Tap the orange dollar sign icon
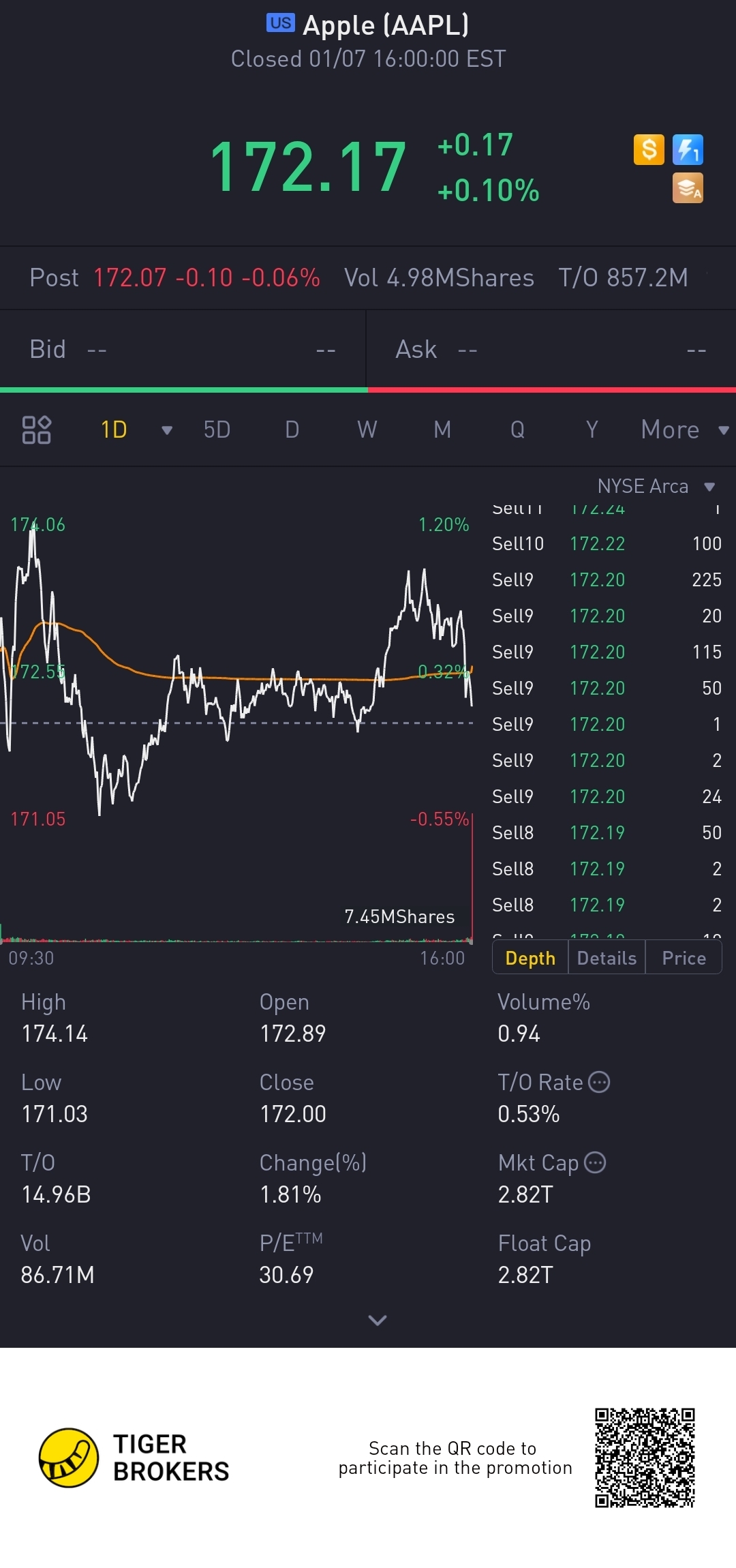 (648, 149)
